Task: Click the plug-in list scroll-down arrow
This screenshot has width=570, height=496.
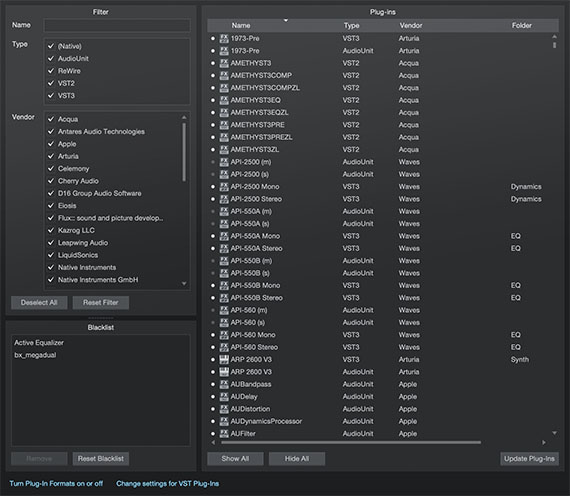Action: [x=554, y=433]
